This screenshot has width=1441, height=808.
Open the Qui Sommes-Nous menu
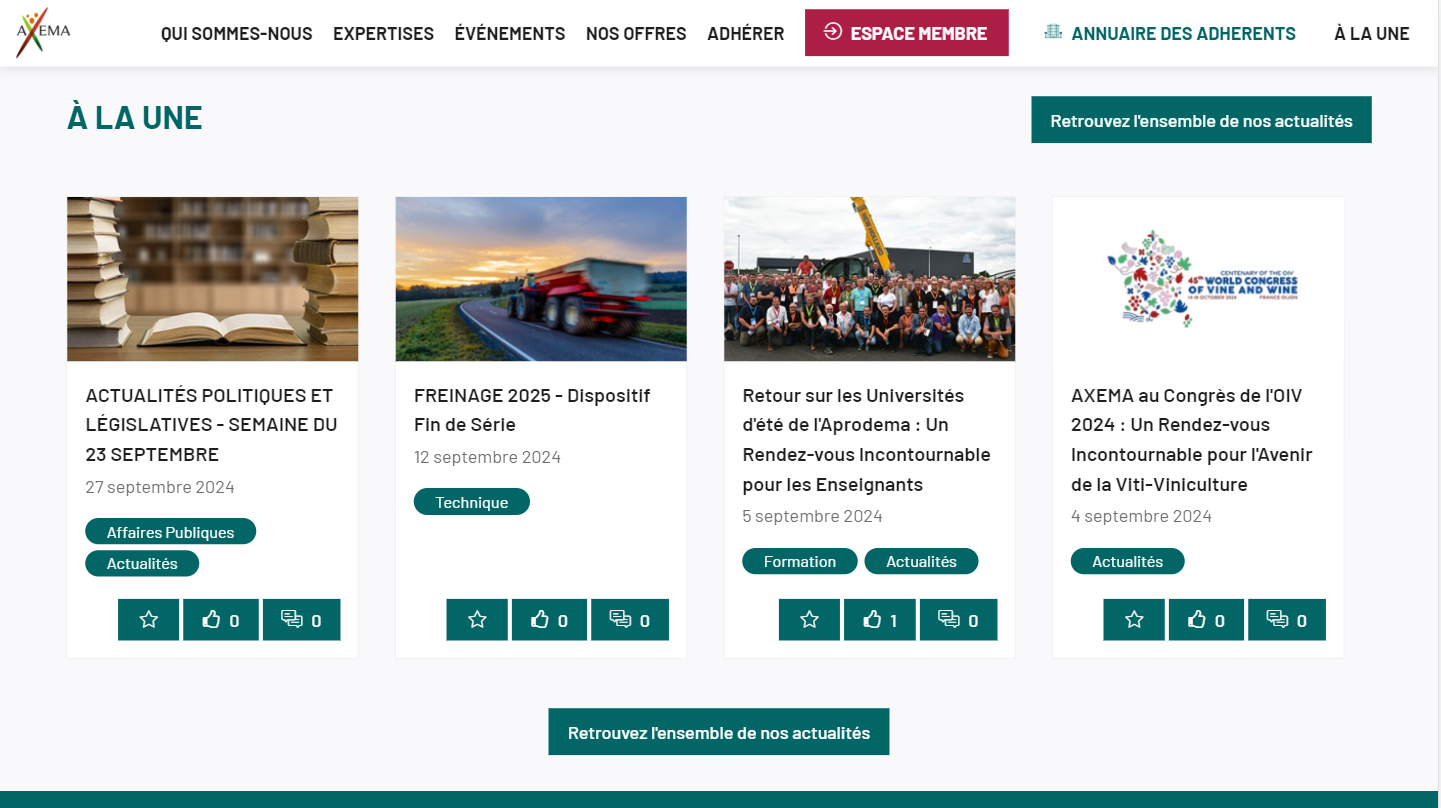pos(237,33)
